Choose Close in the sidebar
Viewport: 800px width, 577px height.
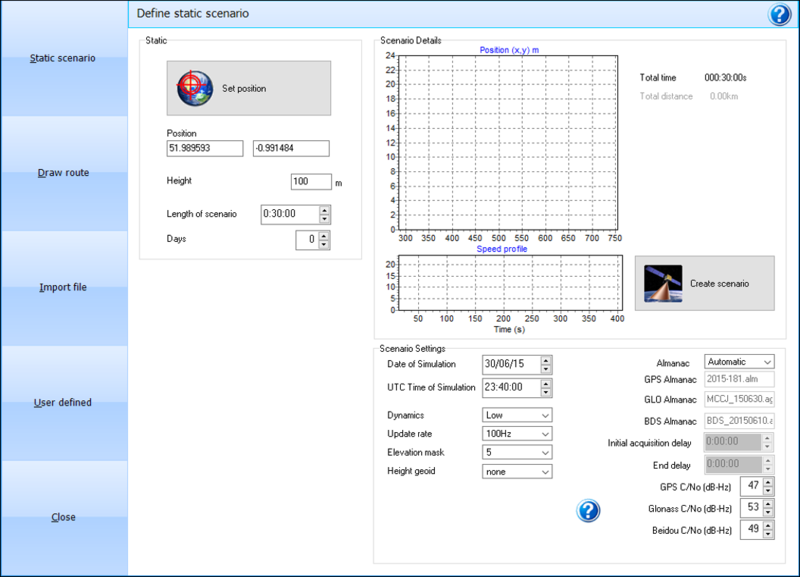(x=63, y=517)
